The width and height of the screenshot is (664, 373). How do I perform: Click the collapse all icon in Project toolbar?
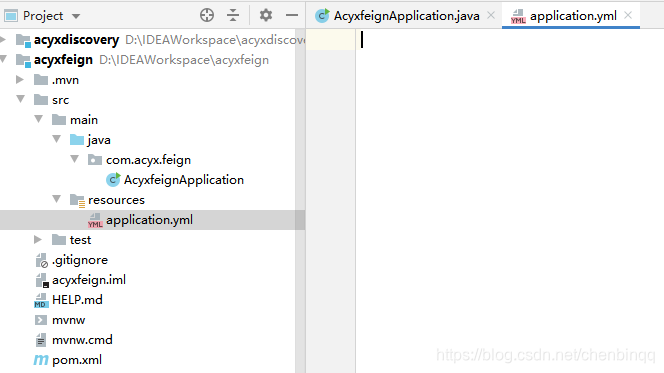click(233, 15)
